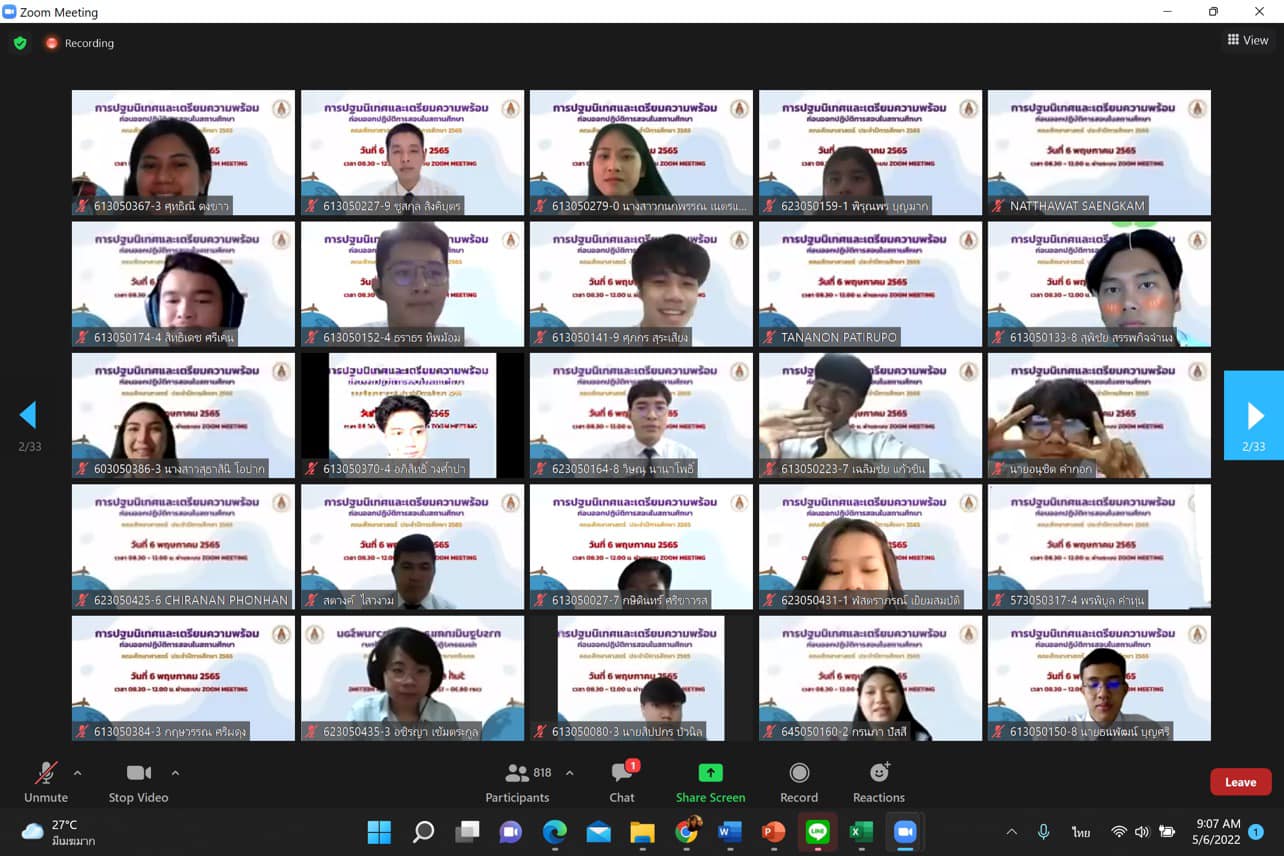Expand video options arrow beside Stop Video
1284x856 pixels.
pyautogui.click(x=175, y=773)
